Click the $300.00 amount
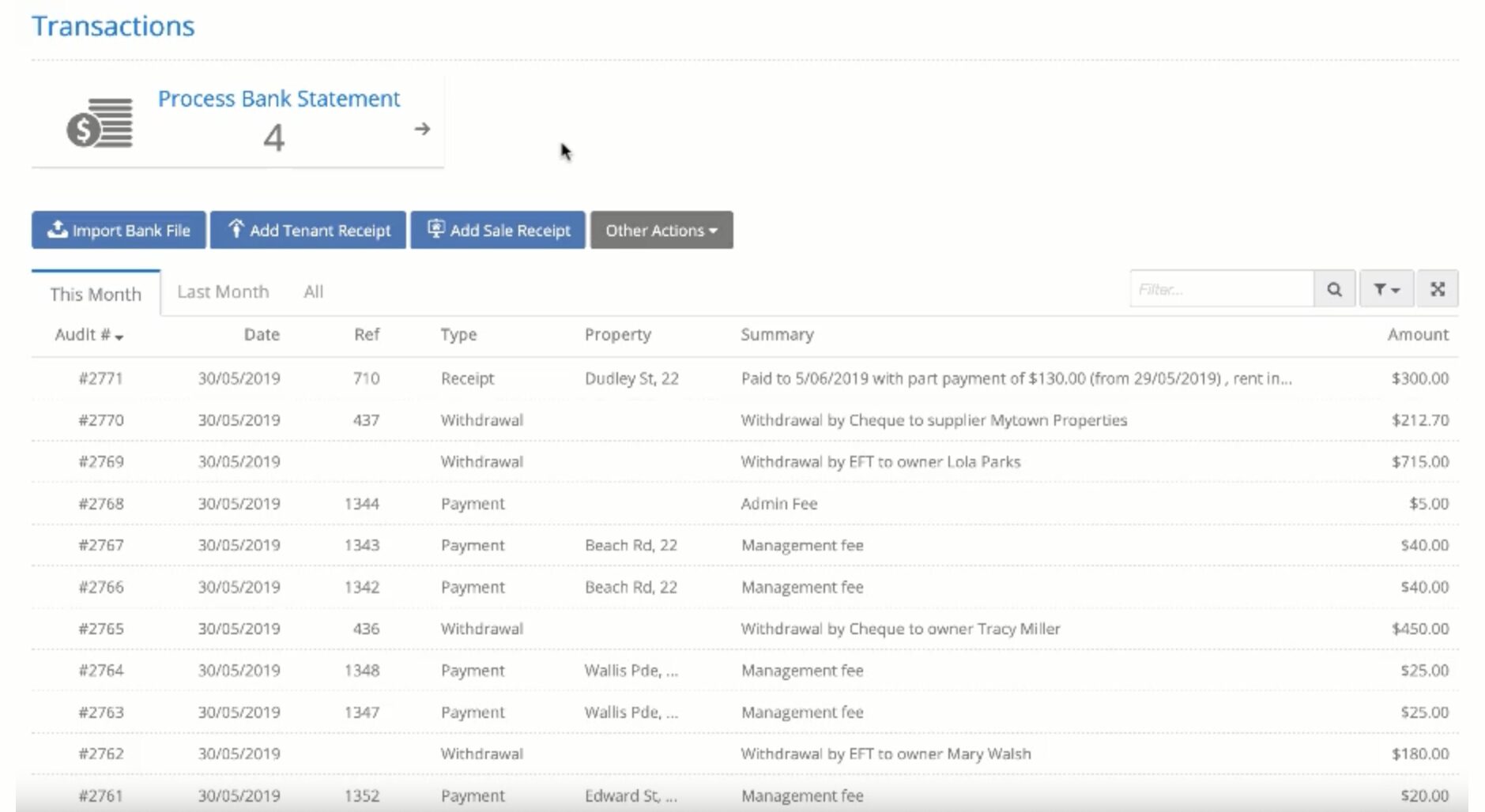This screenshot has width=1485, height=812. click(1420, 378)
